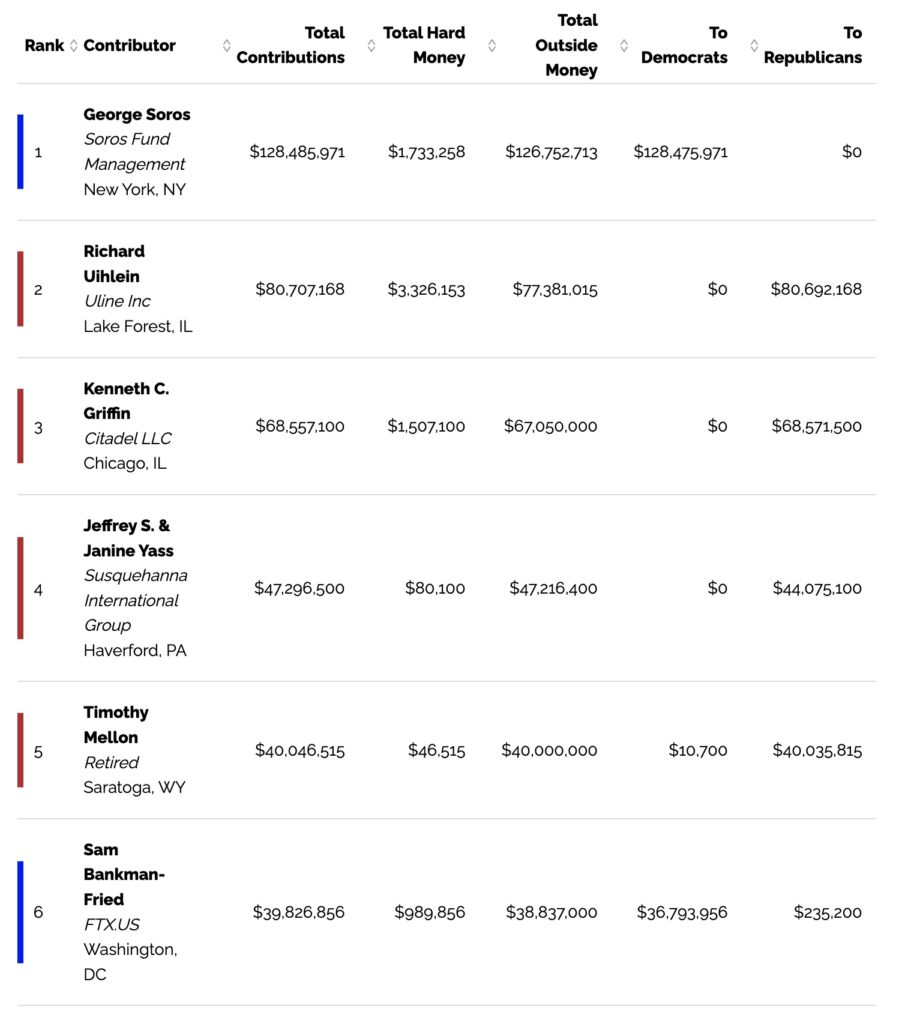This screenshot has height=1024, width=899.
Task: Open George Soros contributor entry
Action: click(137, 115)
